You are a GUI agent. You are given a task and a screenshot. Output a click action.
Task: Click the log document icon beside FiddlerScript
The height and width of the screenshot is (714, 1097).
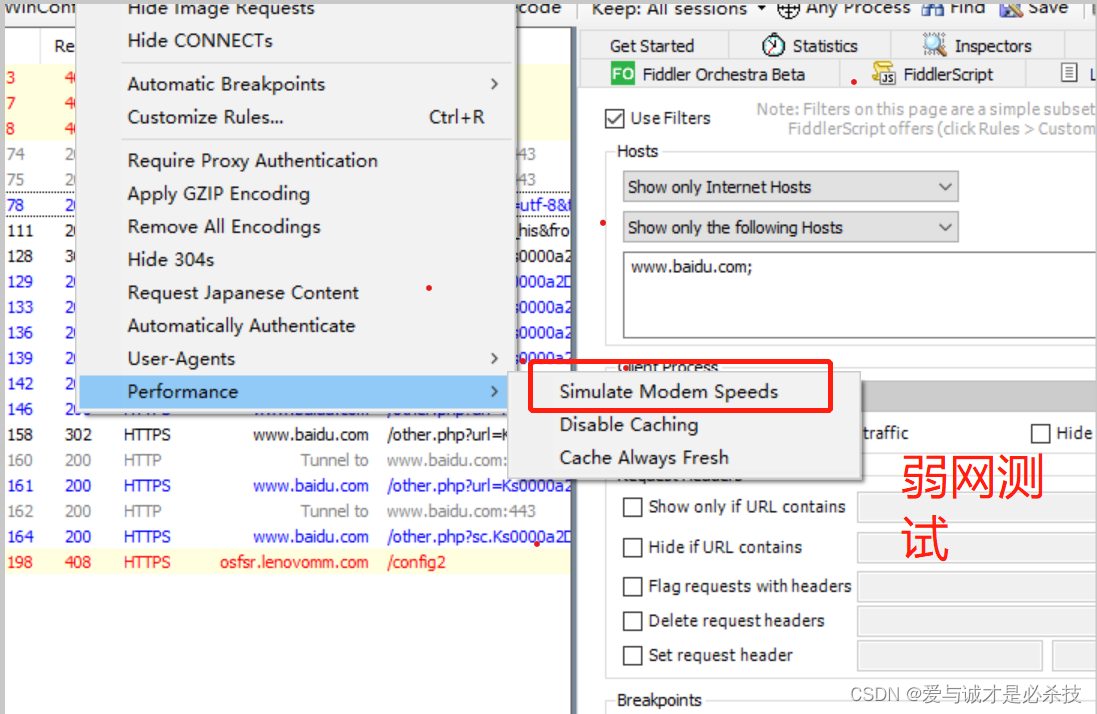[1068, 72]
